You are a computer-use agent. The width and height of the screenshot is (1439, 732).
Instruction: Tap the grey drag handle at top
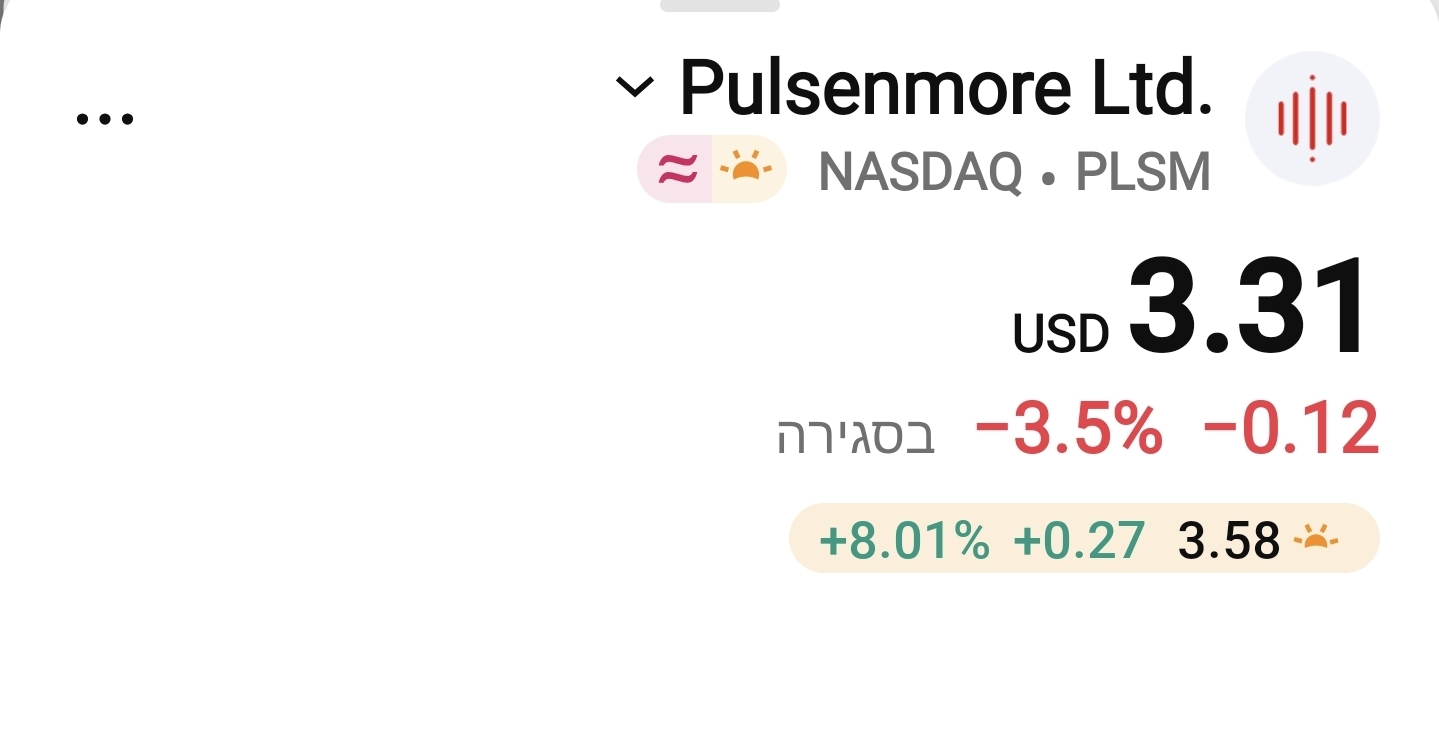click(x=720, y=5)
